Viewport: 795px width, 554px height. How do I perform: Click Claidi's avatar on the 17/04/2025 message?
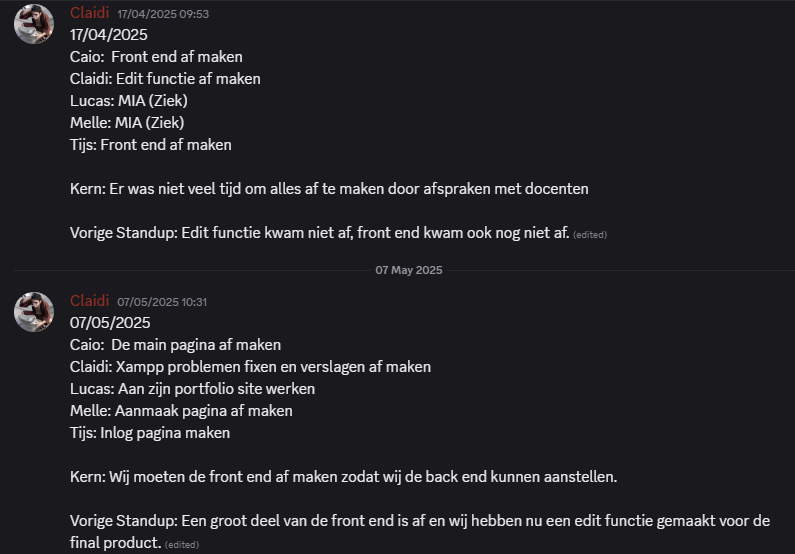[x=34, y=24]
